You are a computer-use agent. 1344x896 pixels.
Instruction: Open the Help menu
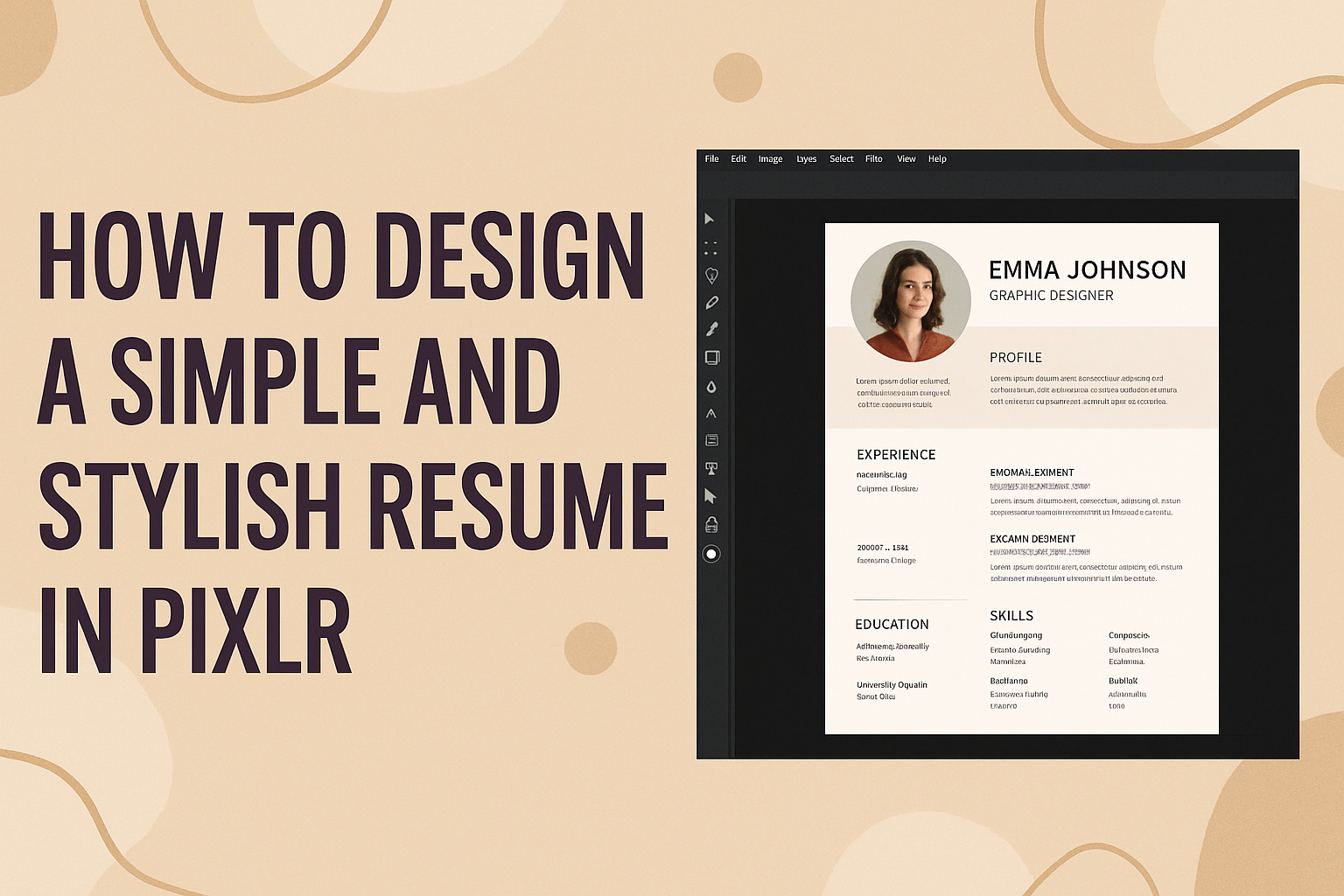pos(937,159)
